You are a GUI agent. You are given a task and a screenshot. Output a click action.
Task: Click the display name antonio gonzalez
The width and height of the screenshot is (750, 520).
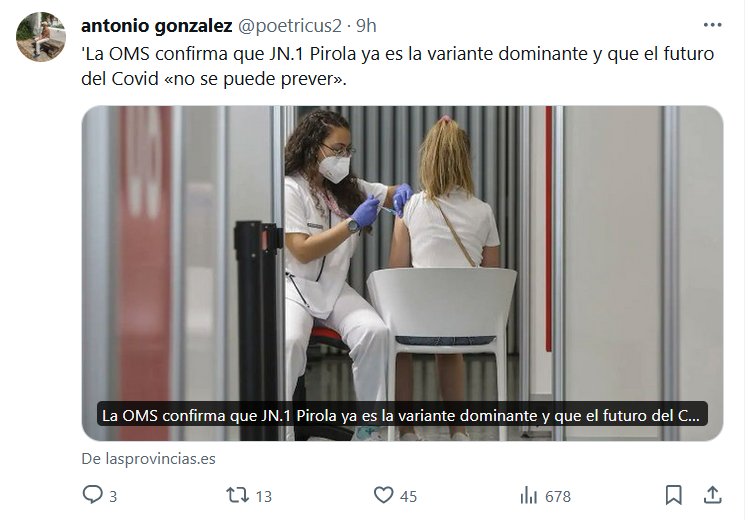[156, 26]
